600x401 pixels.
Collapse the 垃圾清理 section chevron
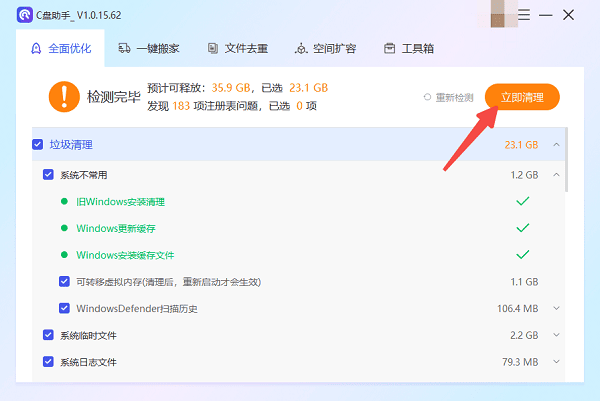tap(556, 145)
